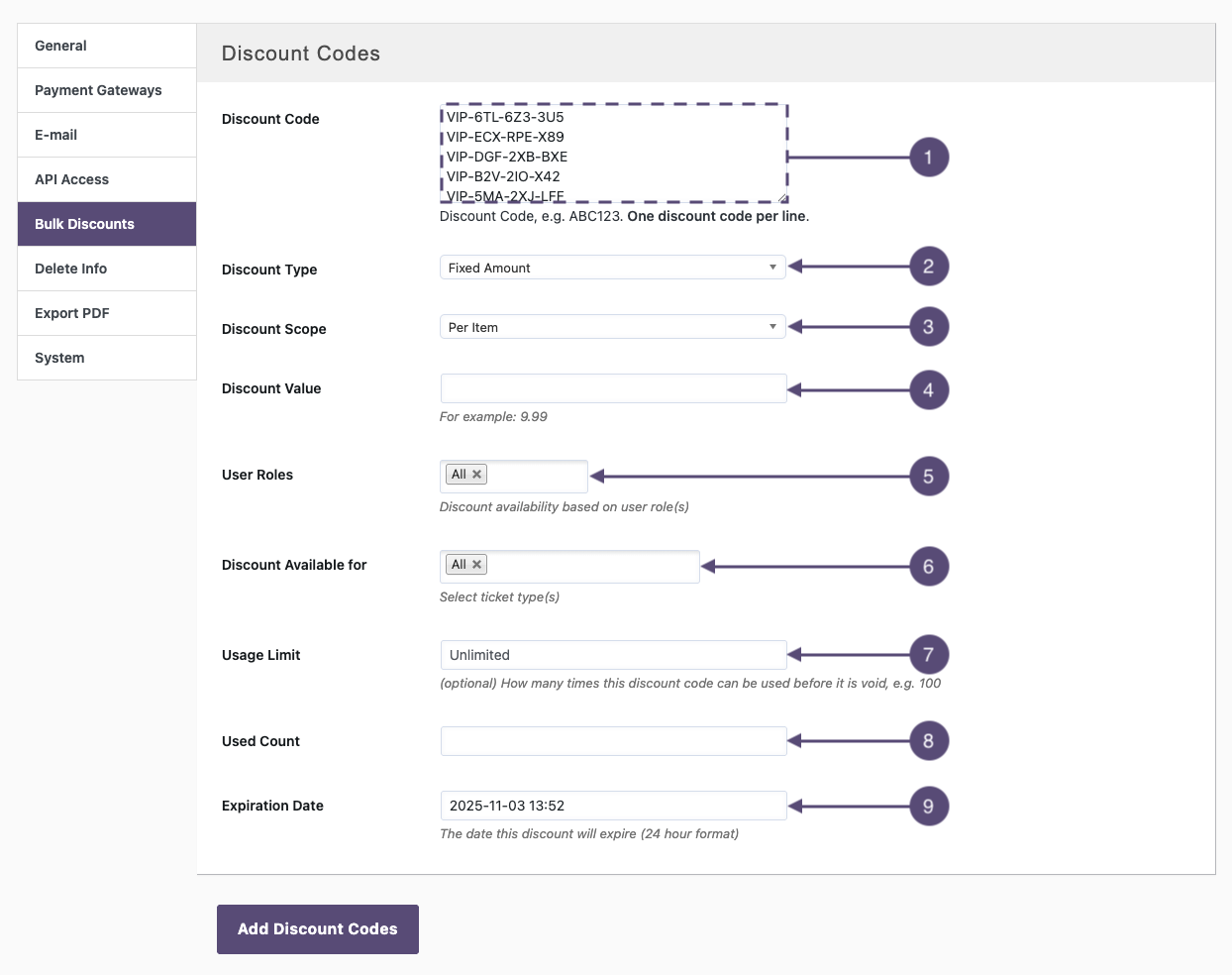This screenshot has width=1232, height=975.
Task: Click the Expiration Date field
Action: click(x=612, y=806)
